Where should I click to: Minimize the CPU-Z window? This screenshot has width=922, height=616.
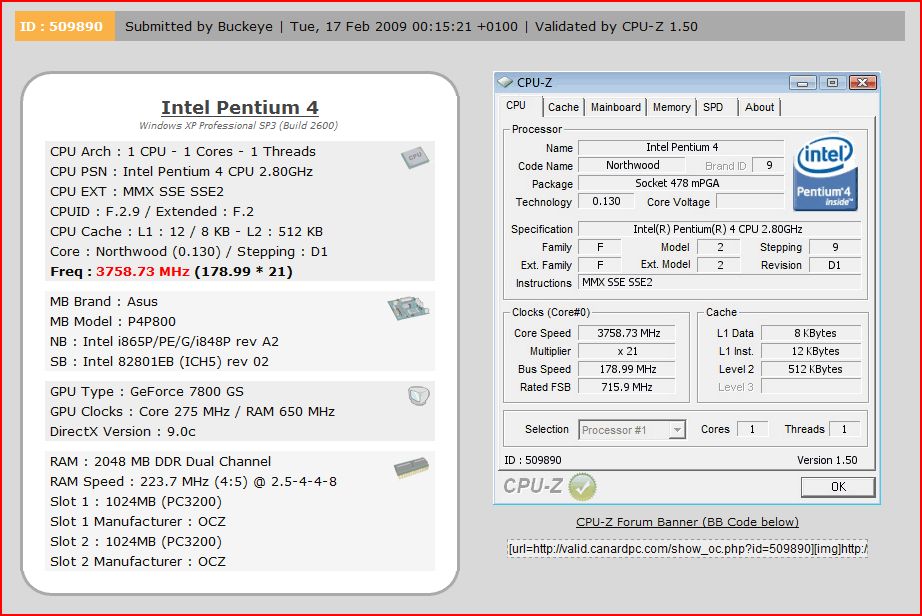pos(802,83)
